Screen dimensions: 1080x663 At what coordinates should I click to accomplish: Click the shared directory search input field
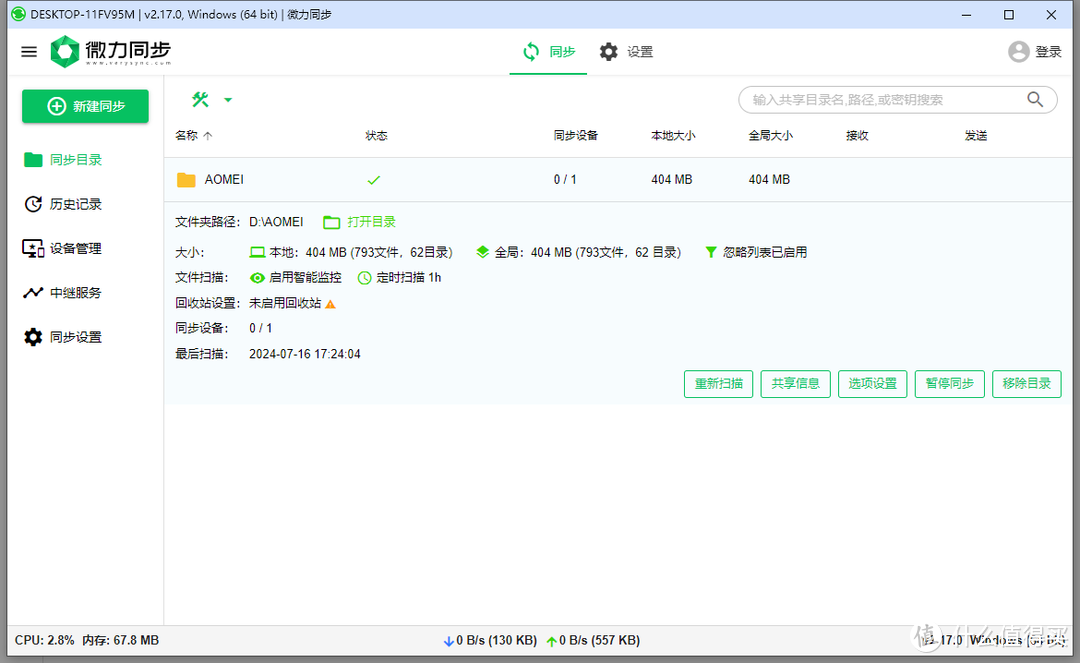(x=880, y=99)
